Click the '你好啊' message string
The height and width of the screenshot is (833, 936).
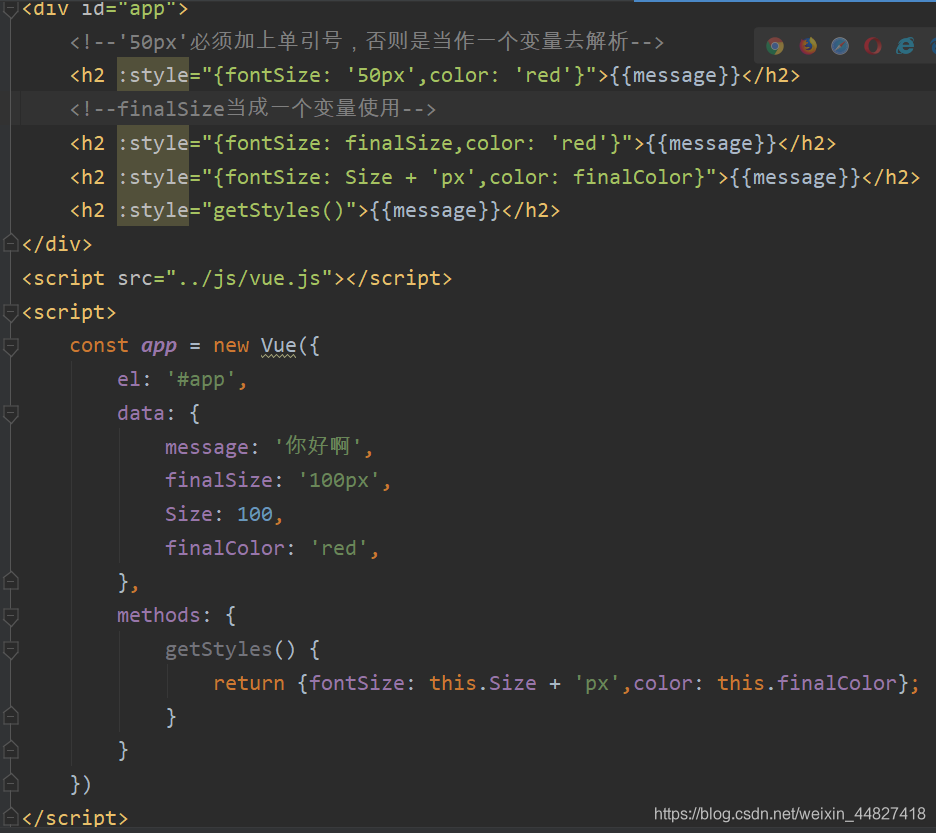coord(318,446)
